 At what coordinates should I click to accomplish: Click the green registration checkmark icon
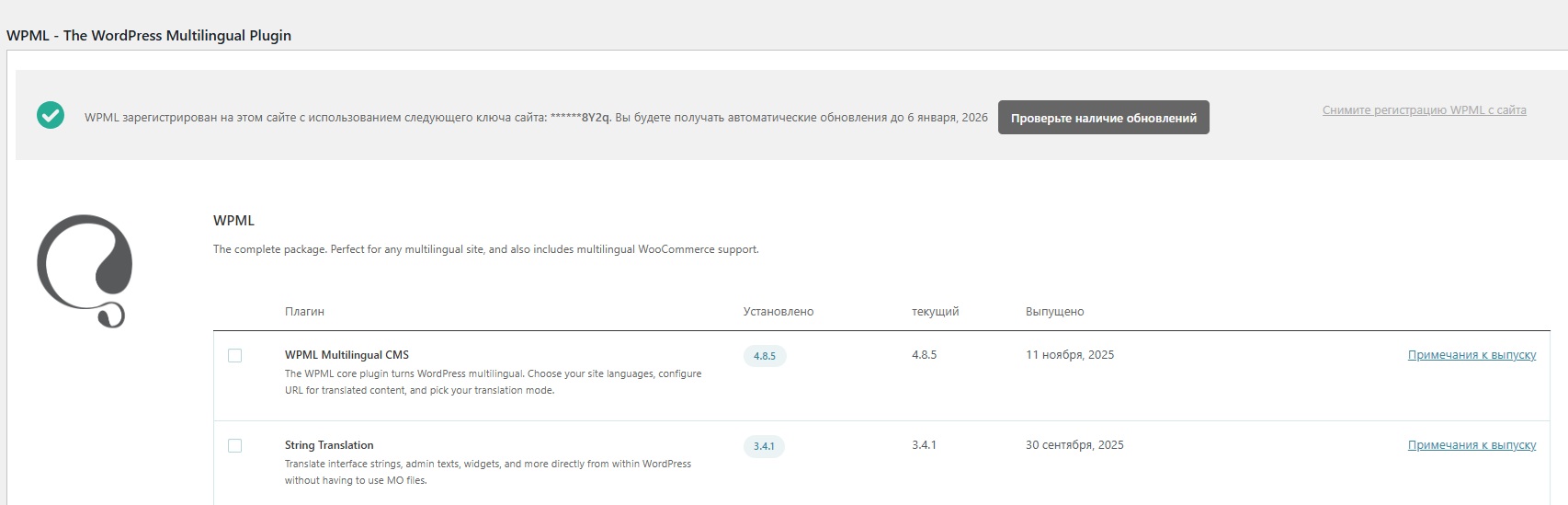coord(51,116)
